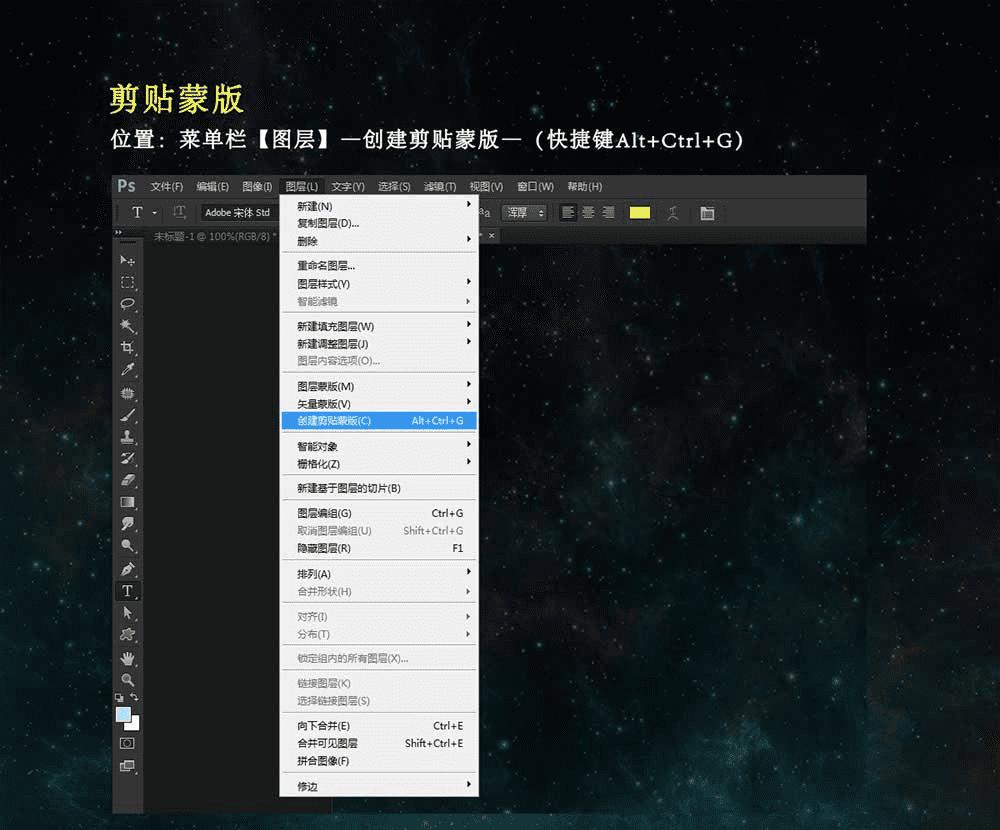Choose 合并可见图层 from the menu
Image resolution: width=1000 pixels, height=830 pixels.
click(x=379, y=743)
